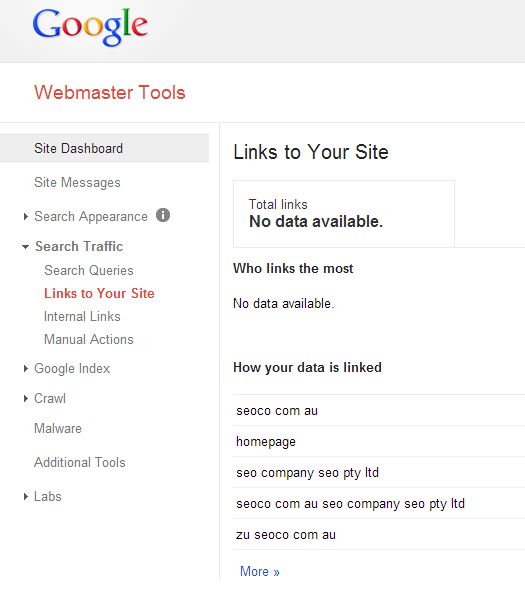Click the More » link
This screenshot has height=601, width=525.
[x=260, y=571]
